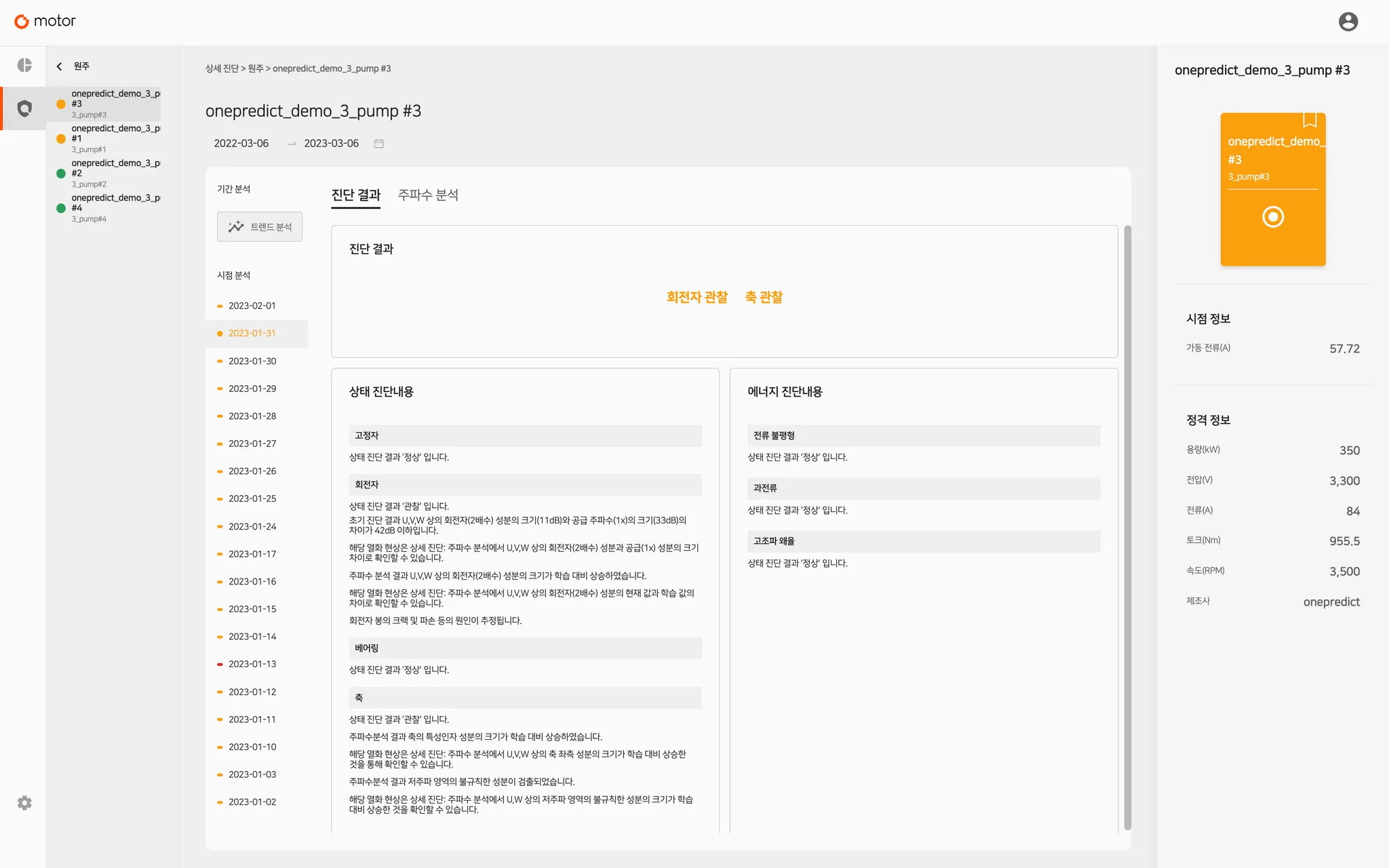Toggle bookmark icon on orange pump card
This screenshot has width=1389, height=868.
coord(1310,121)
